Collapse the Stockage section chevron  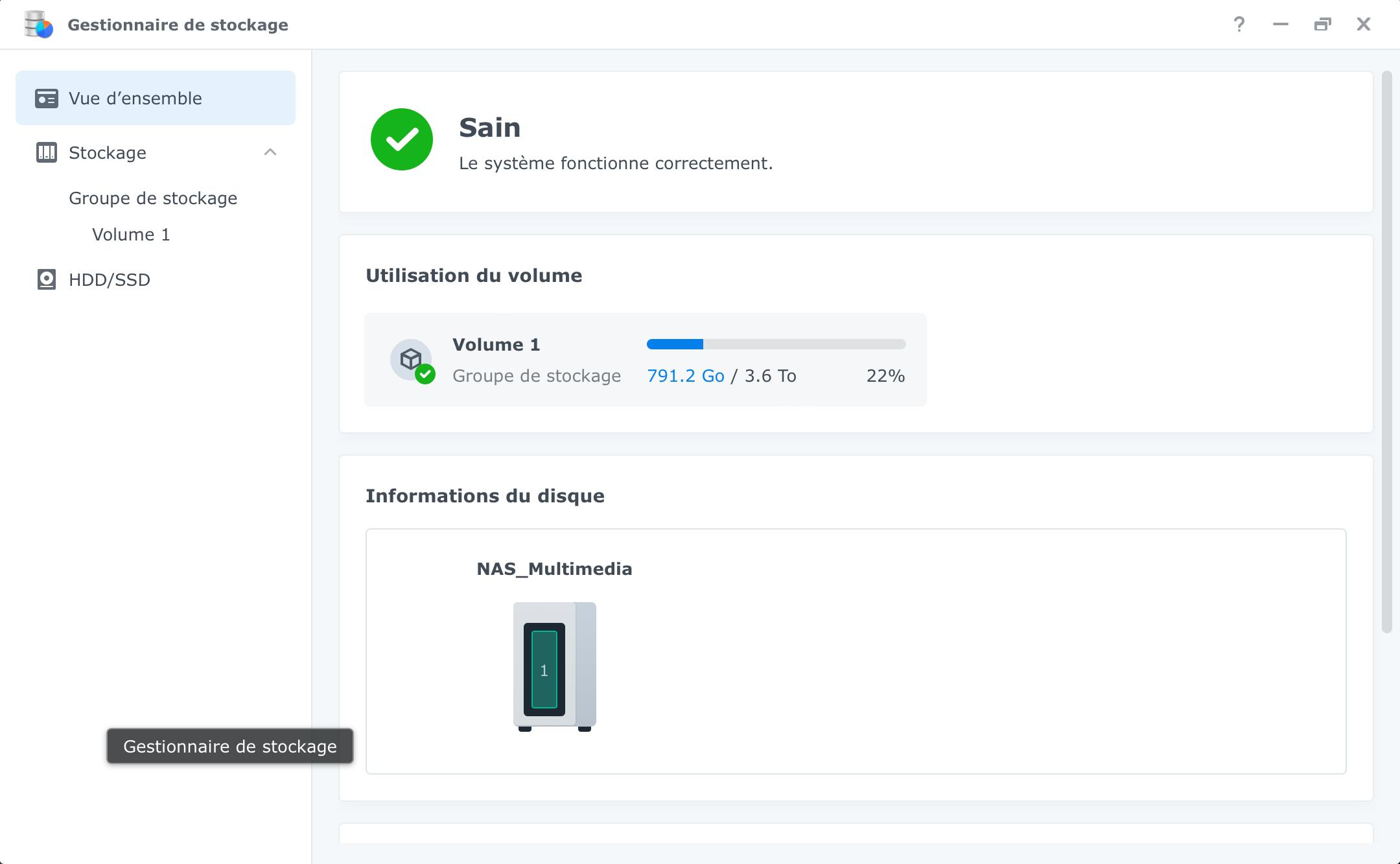pyautogui.click(x=270, y=152)
